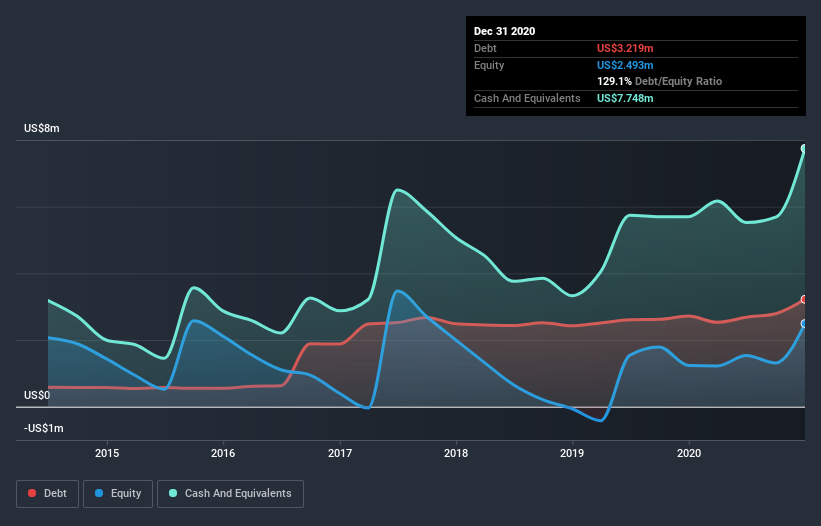This screenshot has height=526, width=821.
Task: Click the 2020 x-axis label
Action: (689, 453)
